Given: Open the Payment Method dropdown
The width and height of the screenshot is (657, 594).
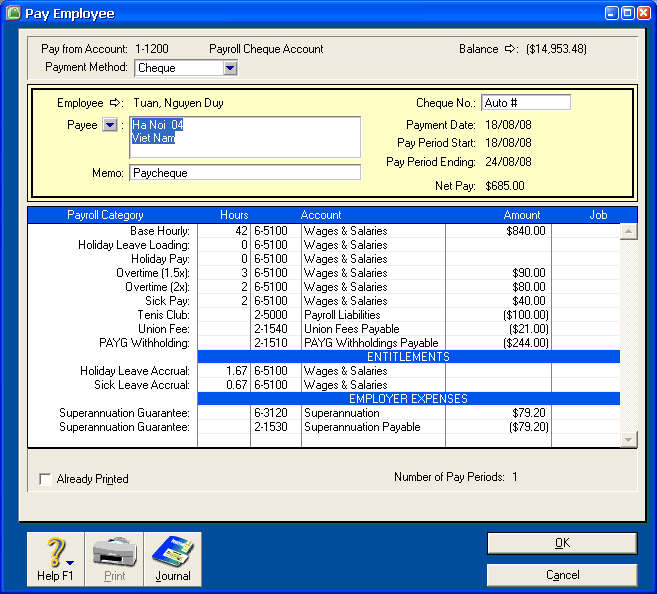Looking at the screenshot, I should (x=230, y=68).
